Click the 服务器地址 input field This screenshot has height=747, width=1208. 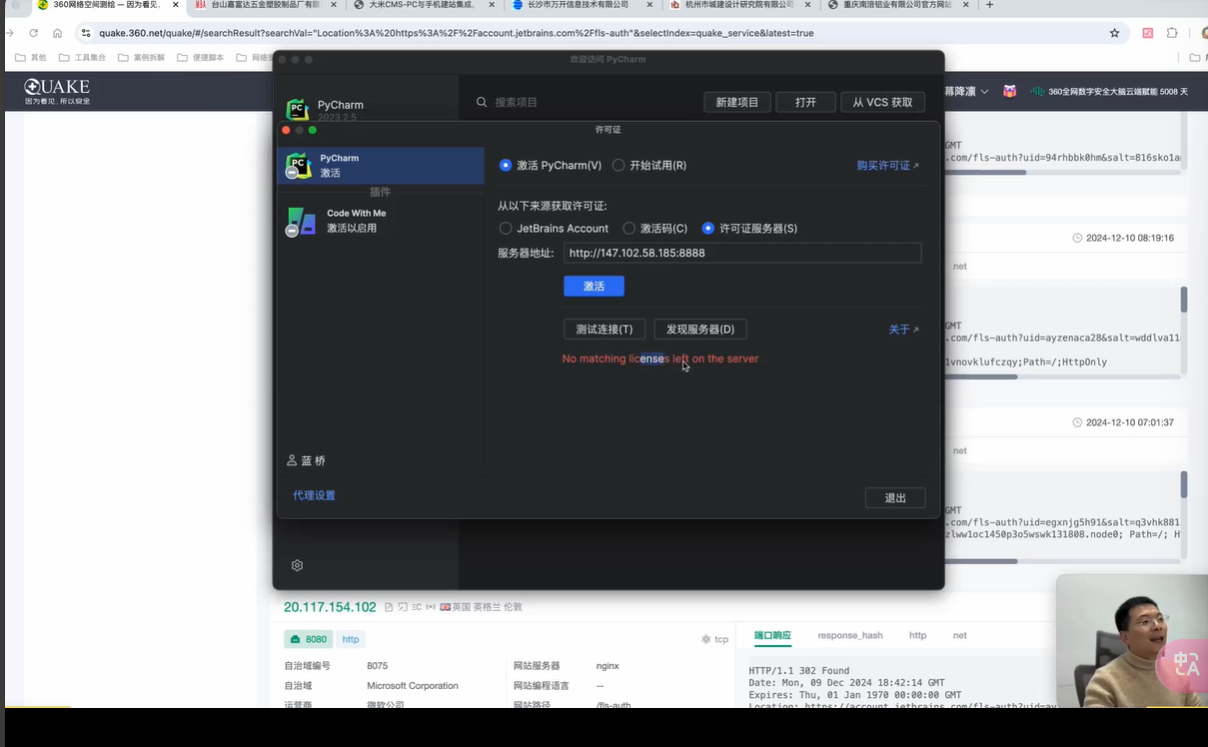741,254
